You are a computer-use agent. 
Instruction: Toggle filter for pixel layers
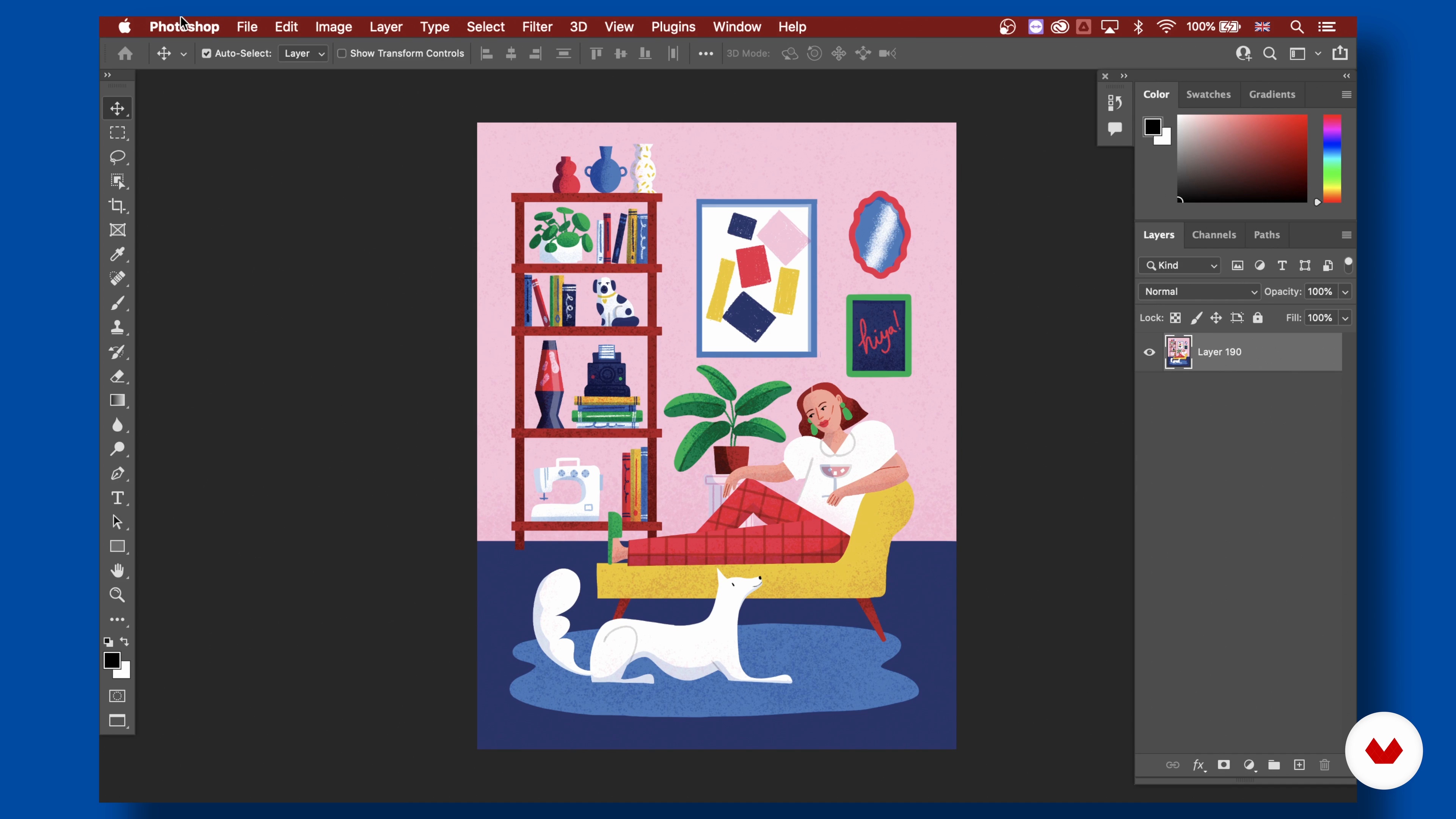[x=1238, y=266]
